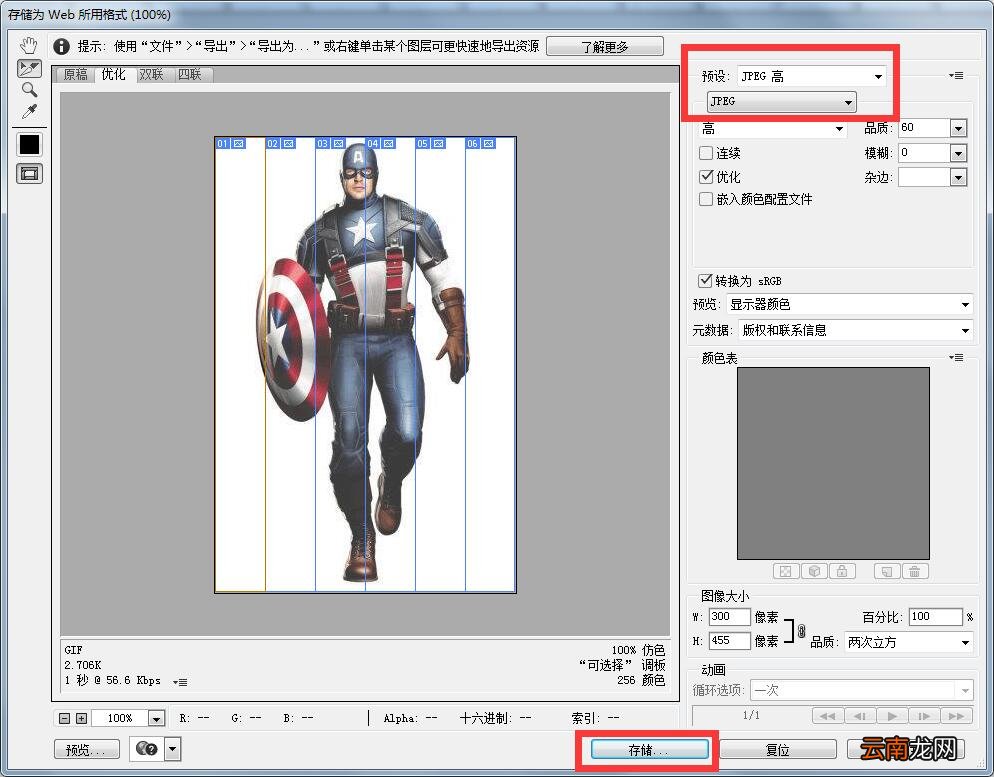Viewport: 994px width, 777px height.
Task: Click the browser preview icon
Action: (147, 749)
